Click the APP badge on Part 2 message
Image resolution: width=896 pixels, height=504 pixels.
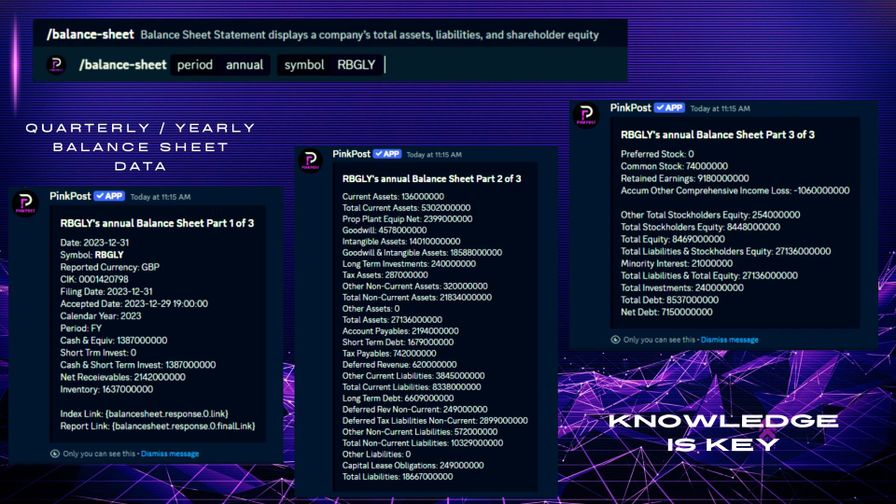387,154
